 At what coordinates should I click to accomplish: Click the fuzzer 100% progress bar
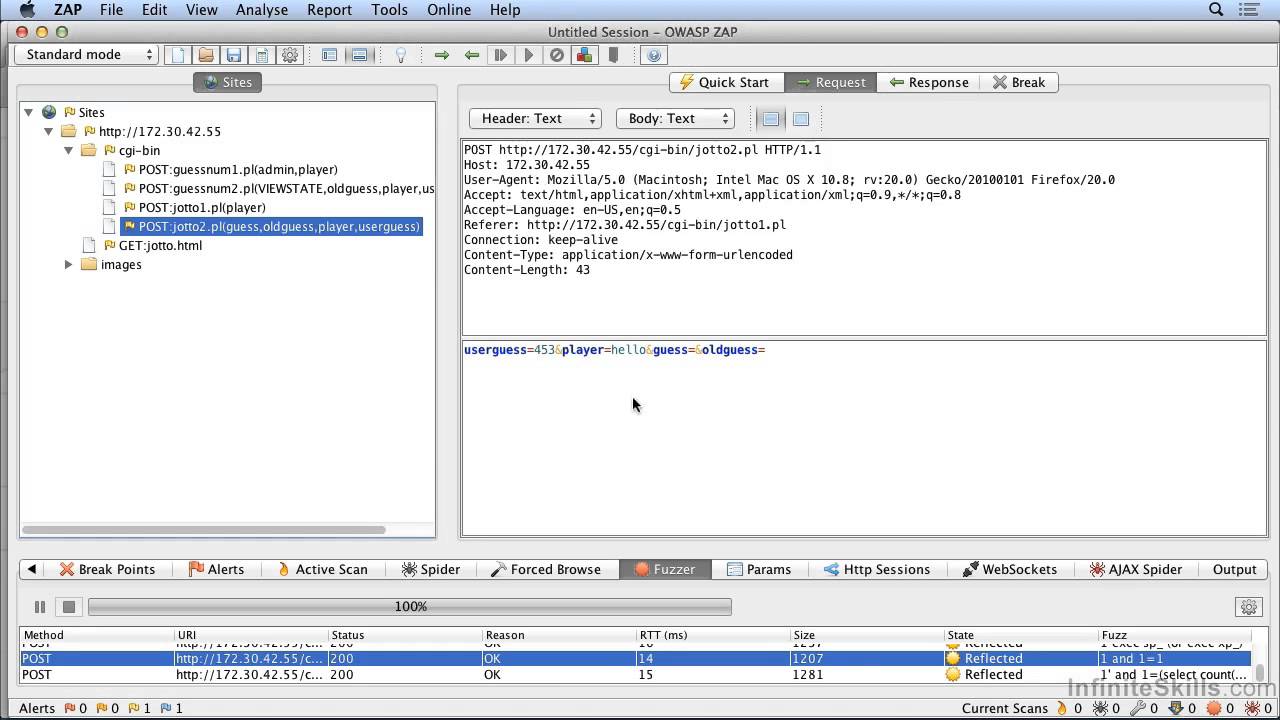410,607
